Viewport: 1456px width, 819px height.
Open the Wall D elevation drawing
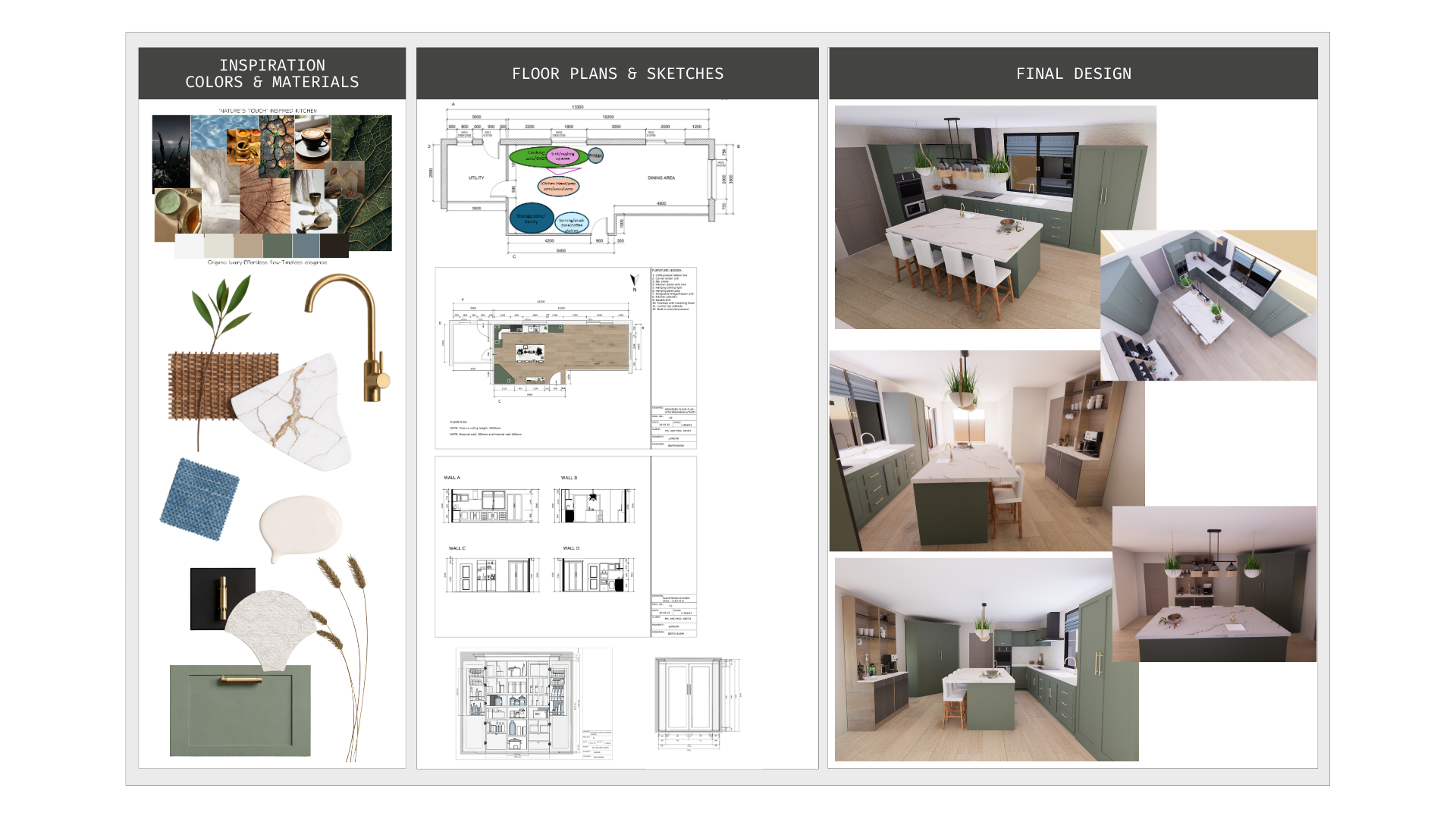click(594, 575)
